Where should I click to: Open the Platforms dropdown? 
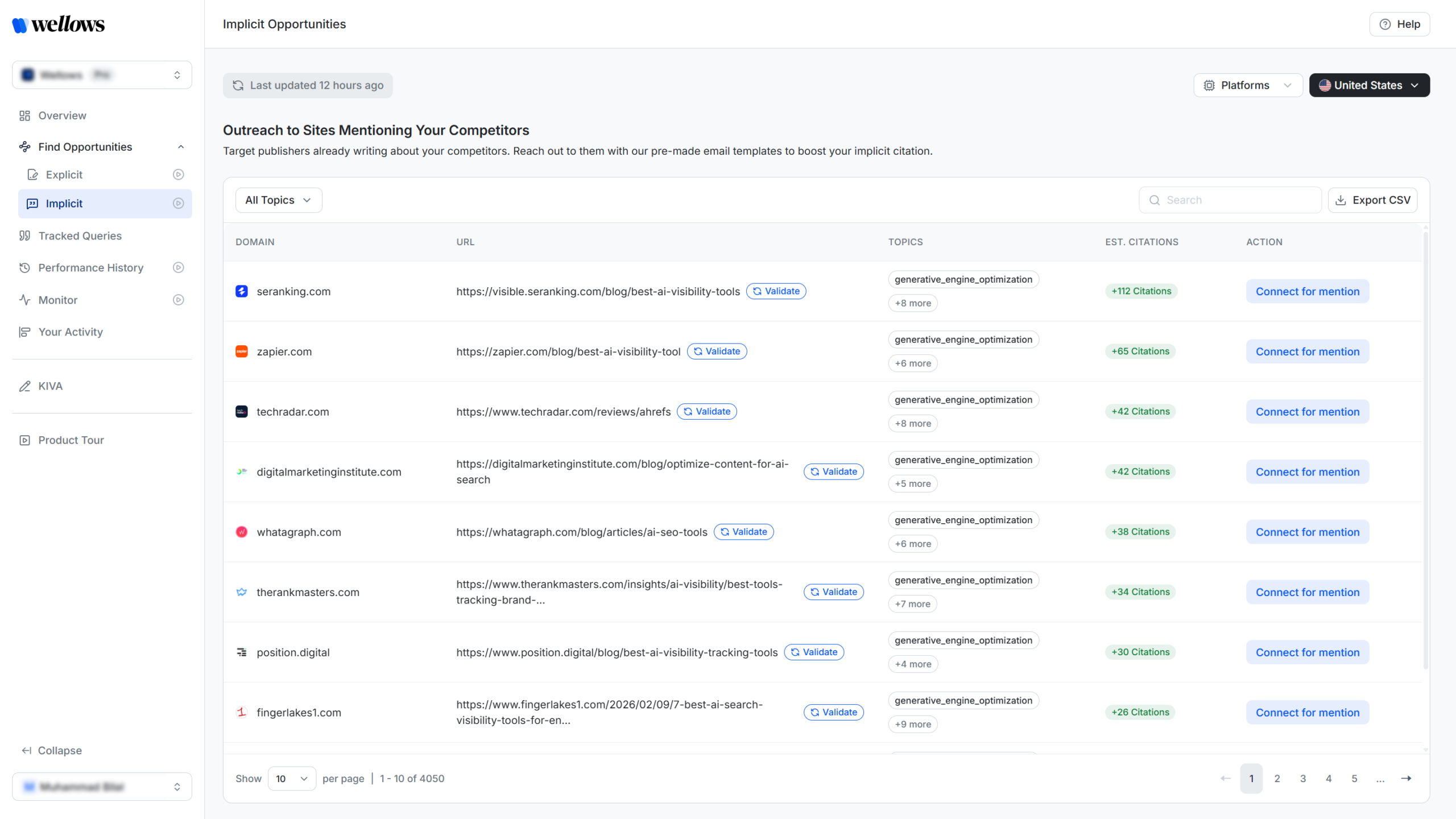1248,85
